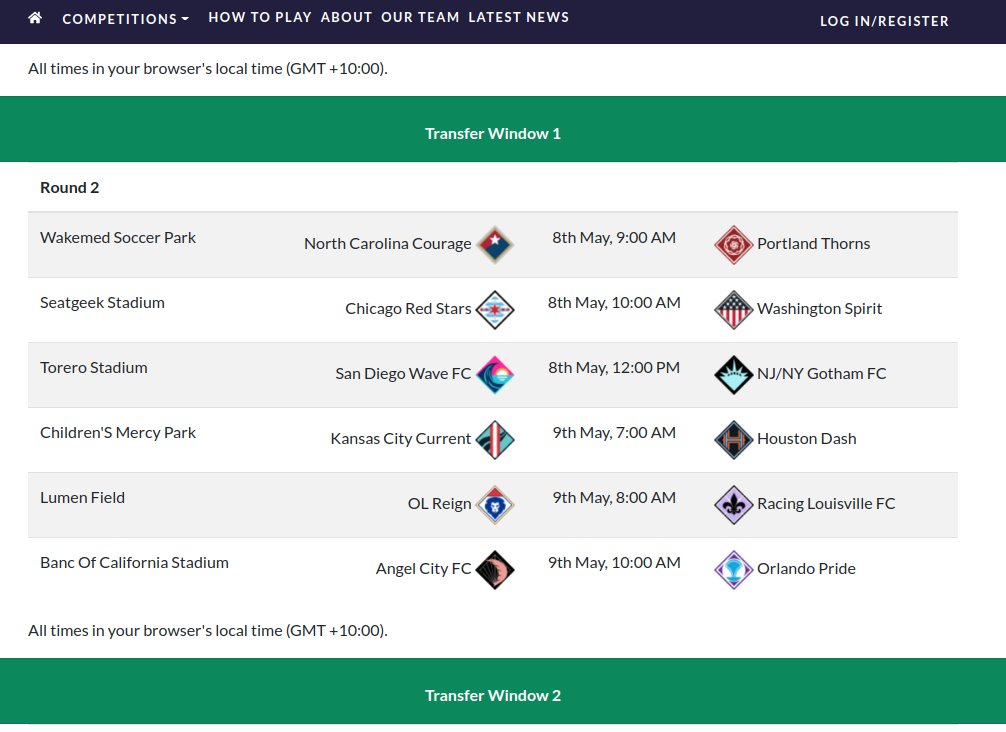This screenshot has height=732, width=1006.
Task: Click Wakemed Soccer Park venue
Action: pos(118,237)
